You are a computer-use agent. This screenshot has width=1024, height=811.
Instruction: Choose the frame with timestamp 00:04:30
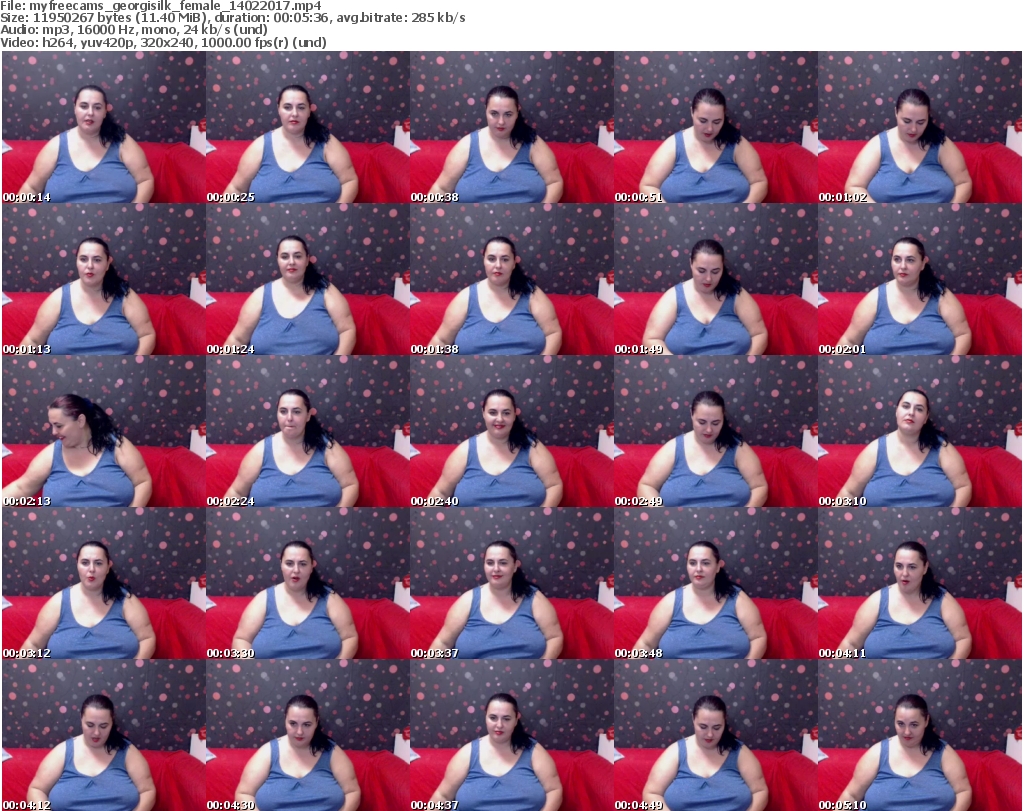point(308,735)
